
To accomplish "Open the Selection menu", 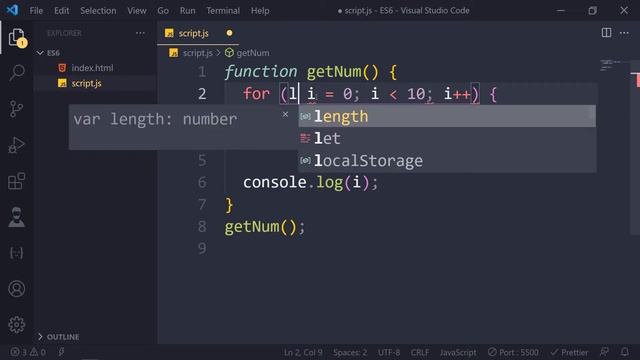I will pos(98,11).
